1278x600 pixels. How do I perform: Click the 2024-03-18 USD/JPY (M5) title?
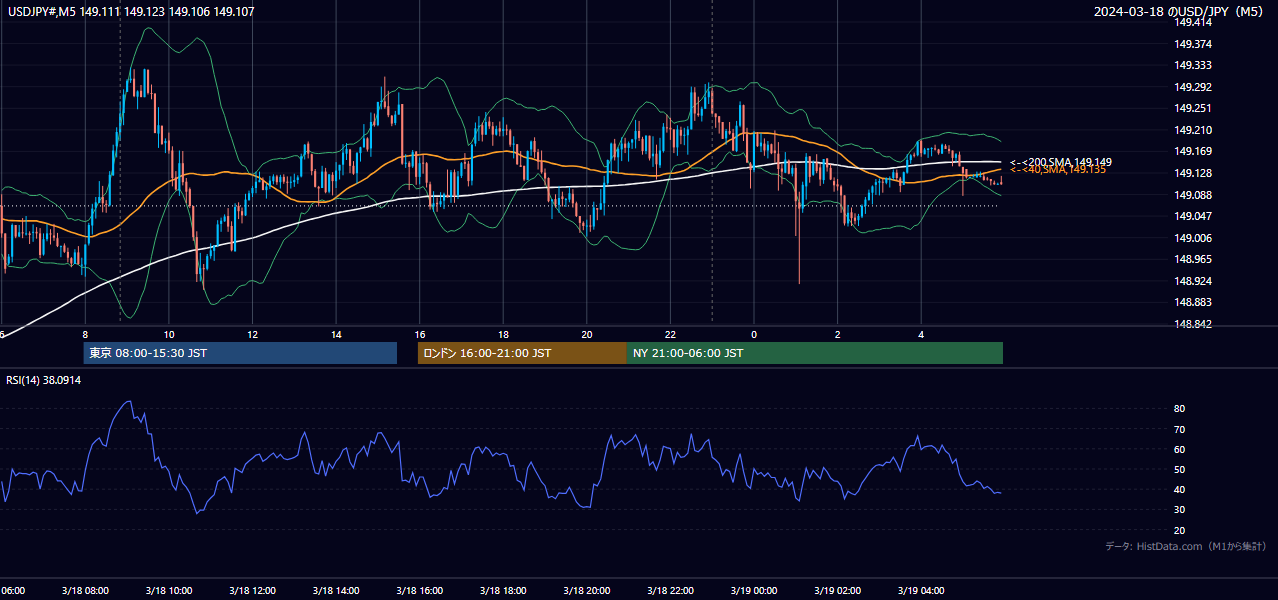pyautogui.click(x=1179, y=12)
